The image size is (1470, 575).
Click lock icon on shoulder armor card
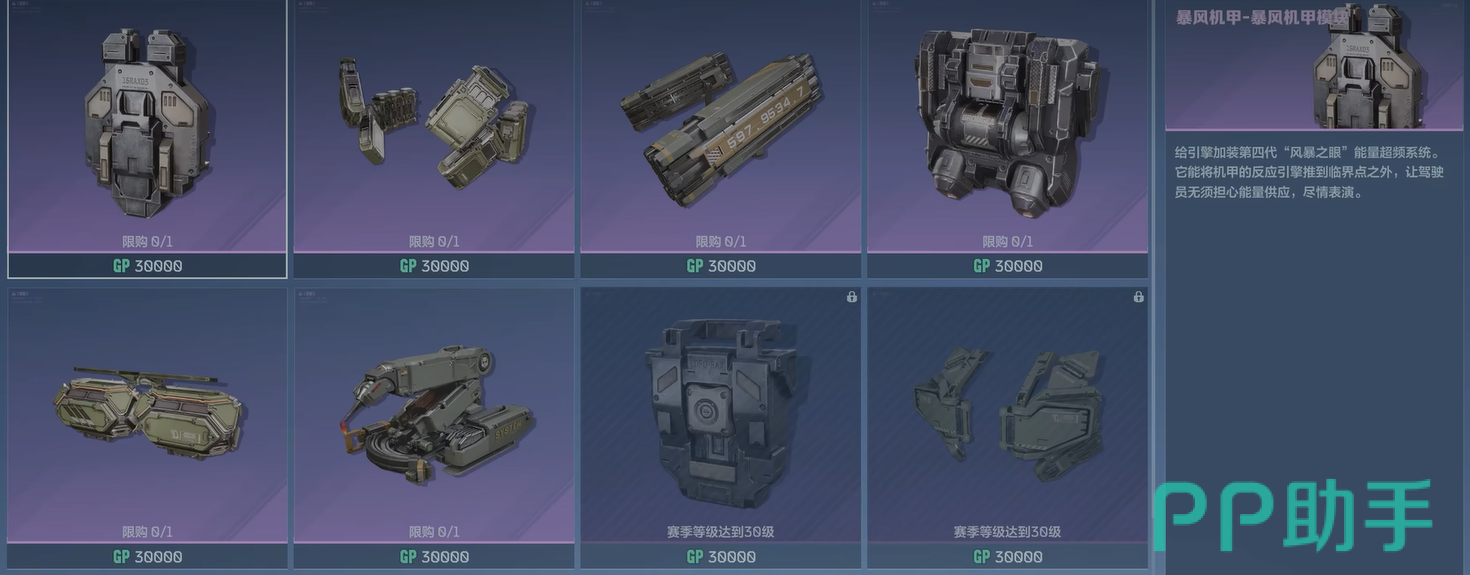(1138, 297)
